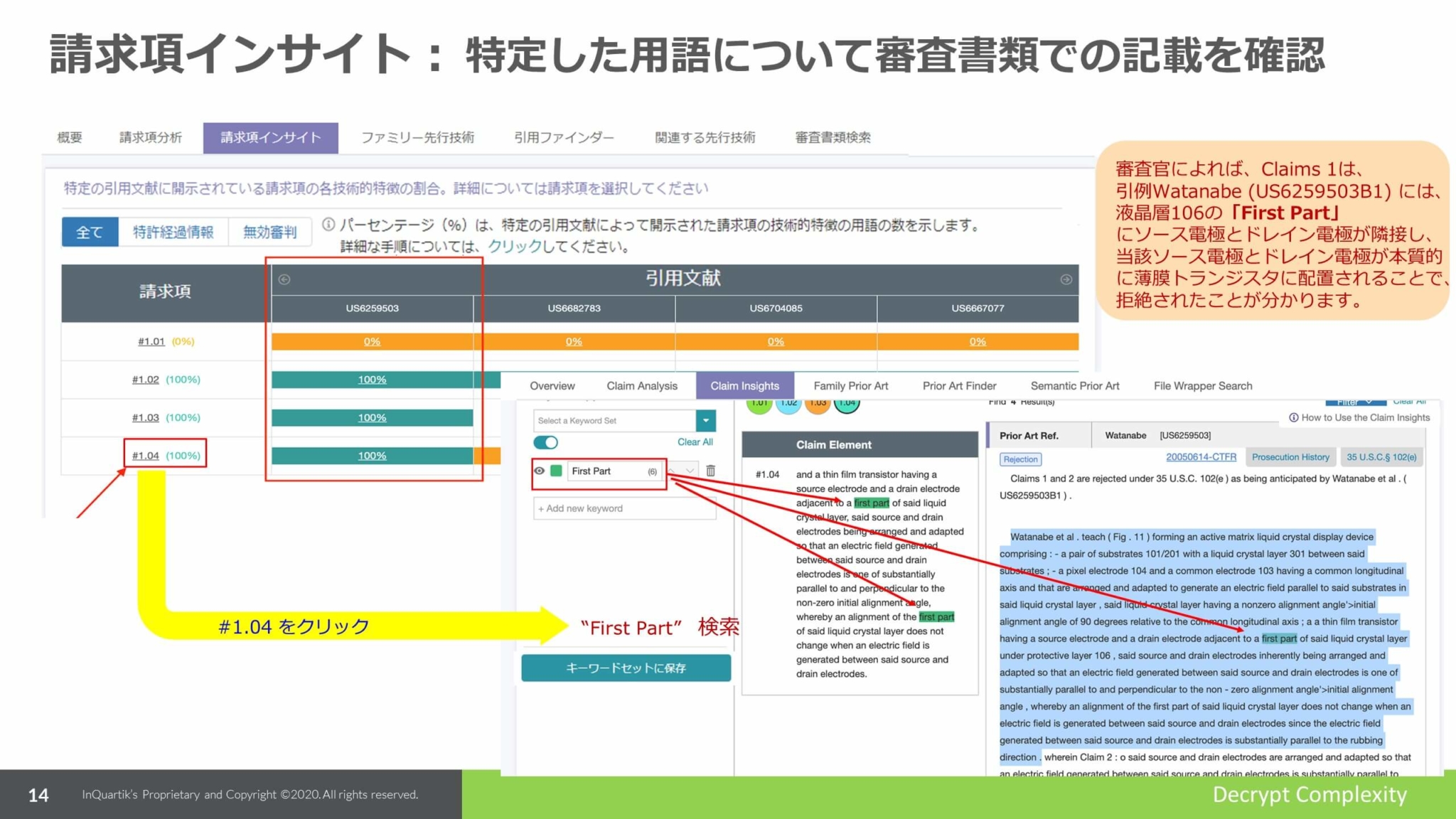This screenshot has width=1456, height=819.
Task: Select the 無効審判 filter button
Action: [x=269, y=232]
